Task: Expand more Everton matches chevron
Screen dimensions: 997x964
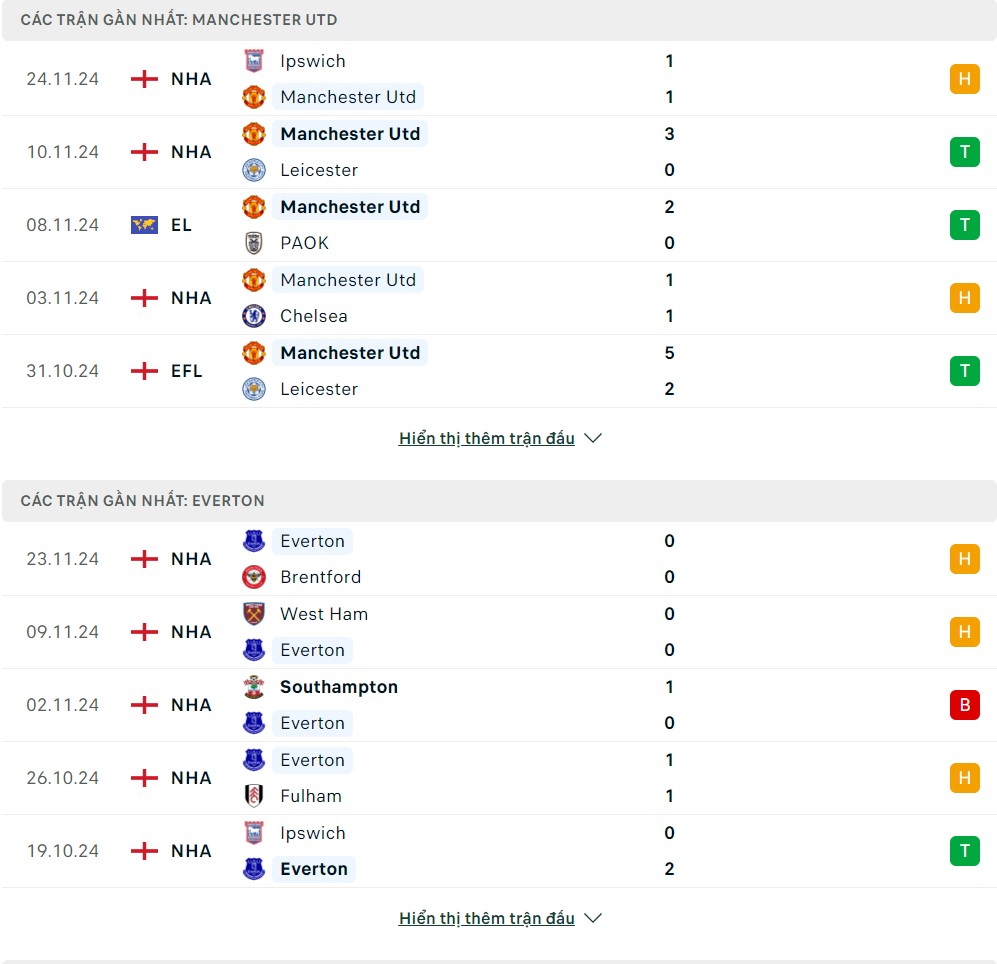Action: pos(593,918)
